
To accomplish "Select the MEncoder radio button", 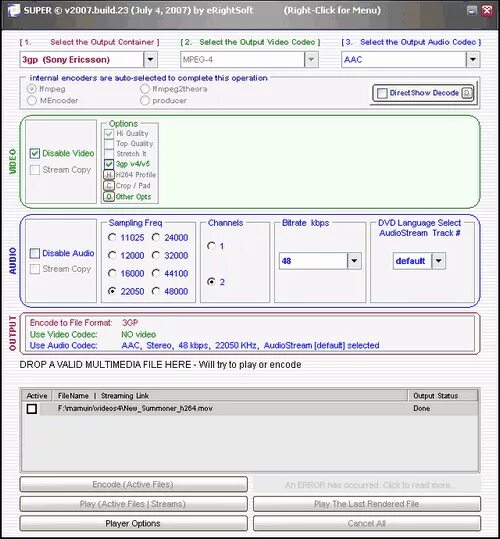I will [32, 100].
